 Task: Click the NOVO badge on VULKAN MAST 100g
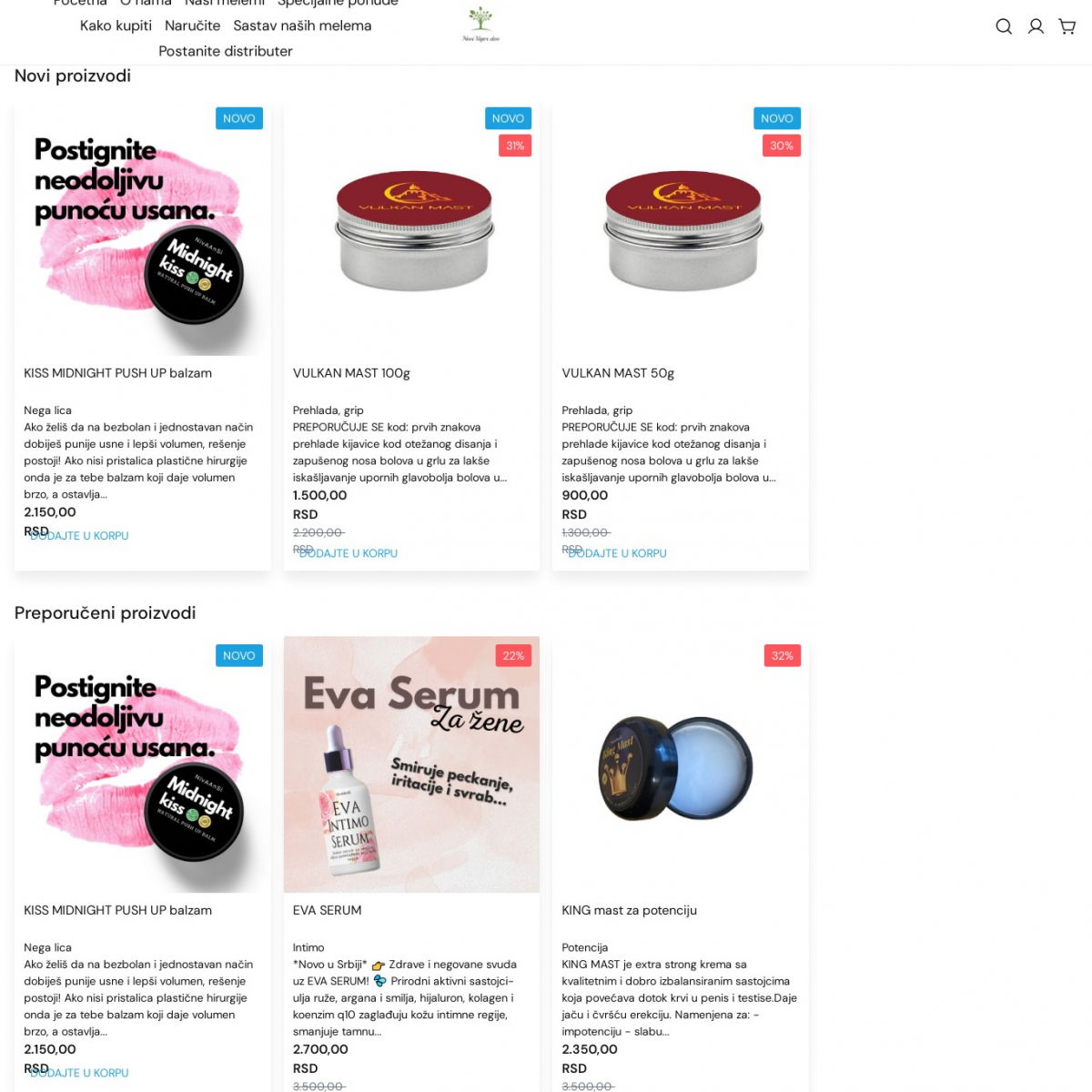pyautogui.click(x=508, y=118)
